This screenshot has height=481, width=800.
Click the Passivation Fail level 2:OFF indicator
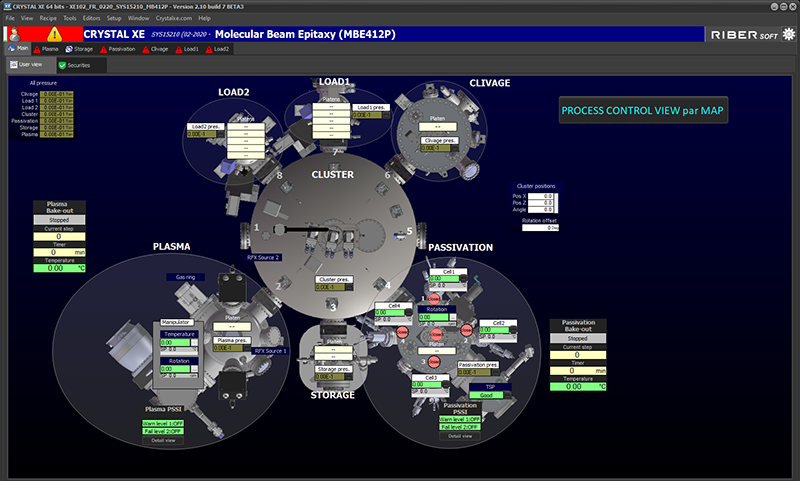tap(460, 427)
